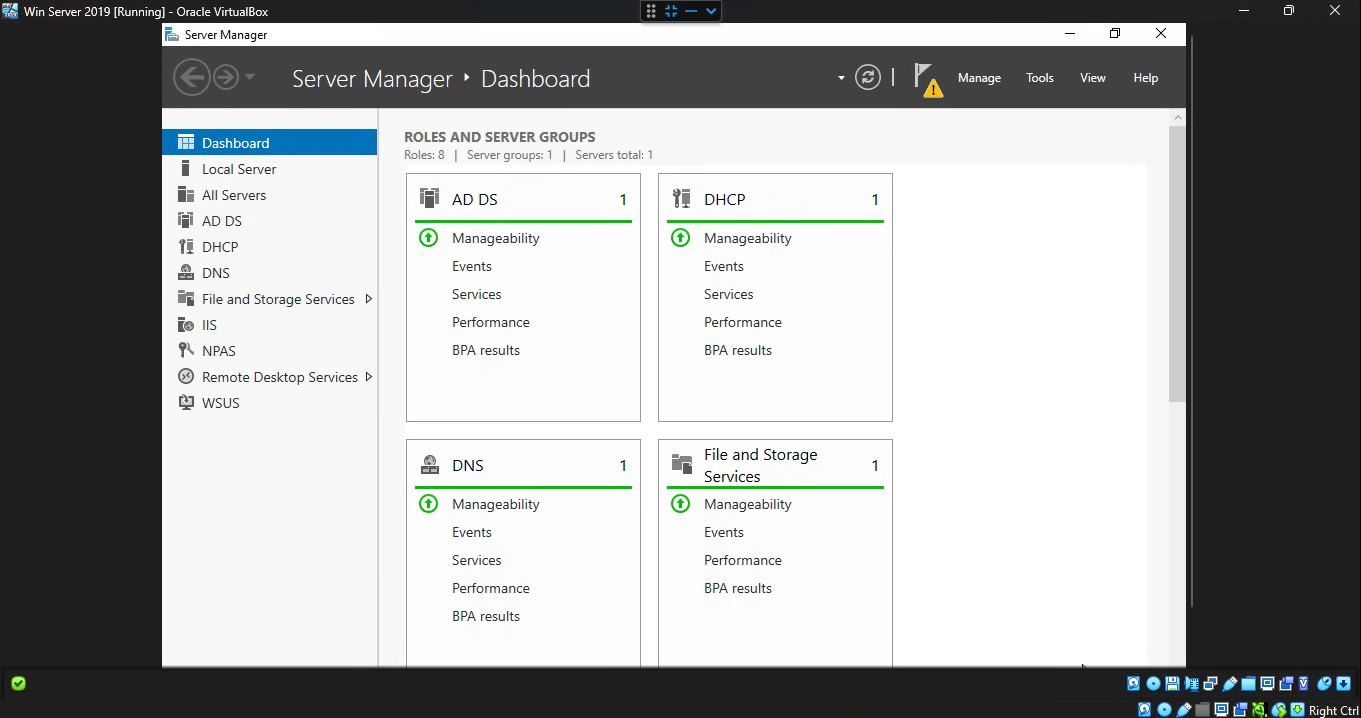
Task: Open the dropdown arrow left of Refresh
Action: [841, 78]
